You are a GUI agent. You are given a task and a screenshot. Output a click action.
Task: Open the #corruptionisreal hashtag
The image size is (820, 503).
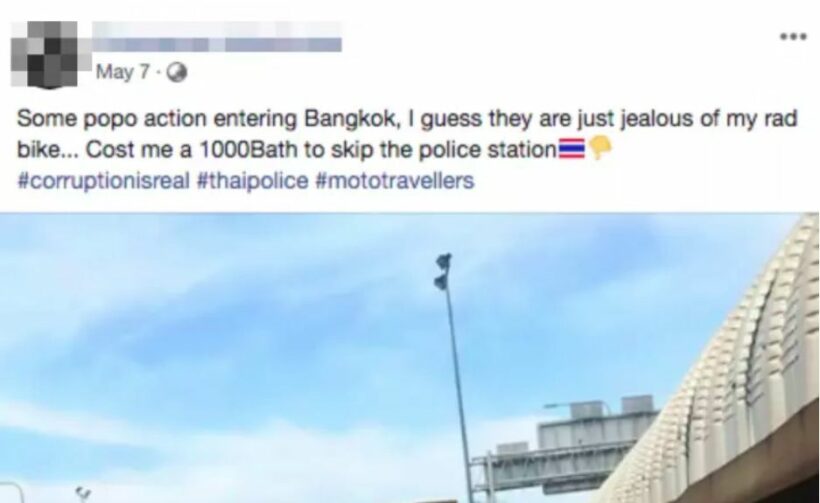(x=103, y=181)
